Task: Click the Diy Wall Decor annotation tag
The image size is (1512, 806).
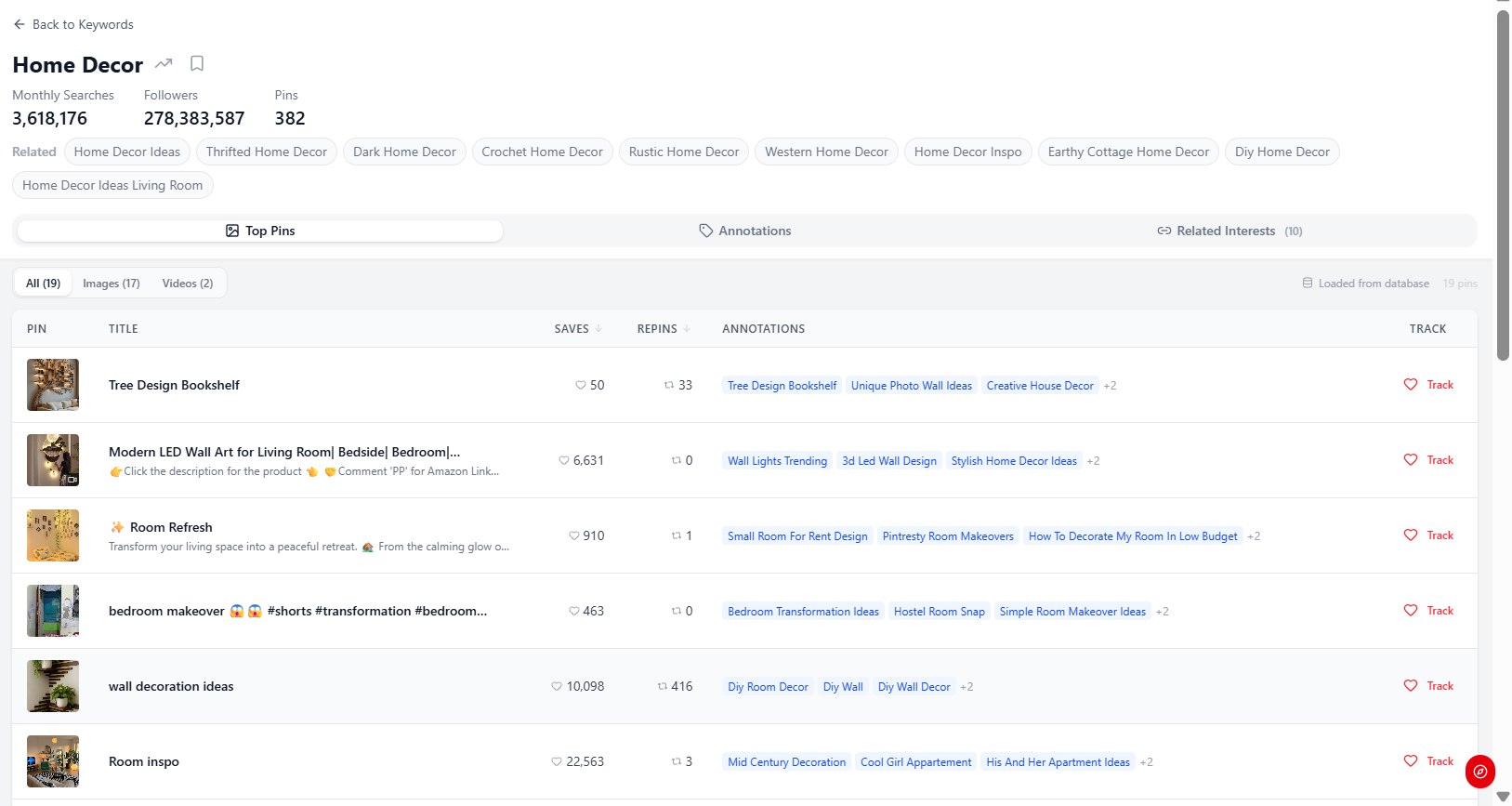Action: click(914, 687)
